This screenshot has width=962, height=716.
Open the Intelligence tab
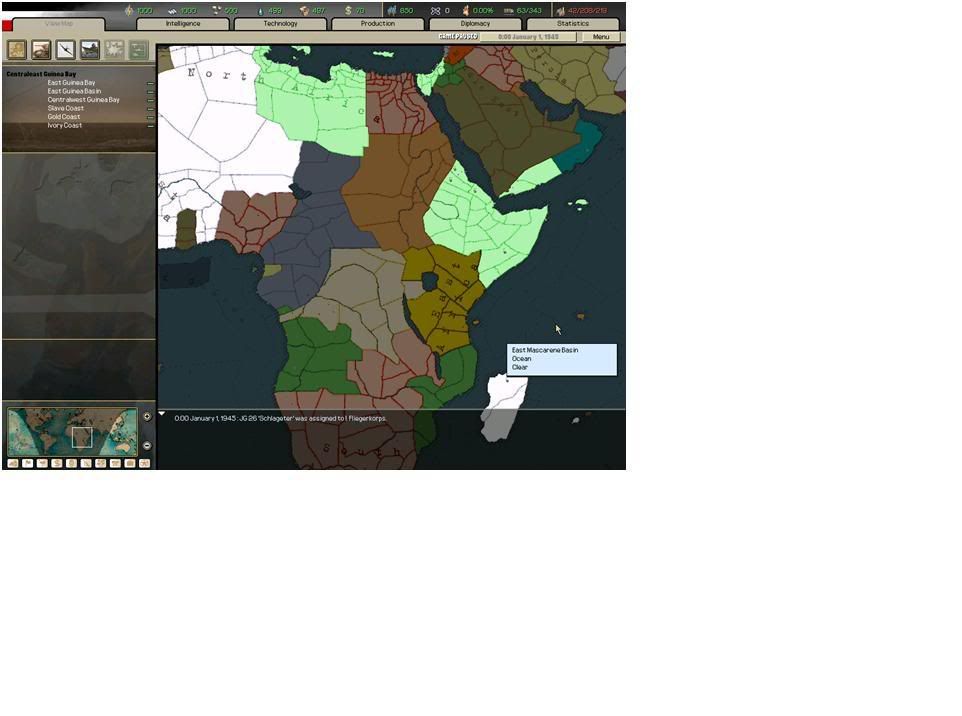(x=183, y=23)
